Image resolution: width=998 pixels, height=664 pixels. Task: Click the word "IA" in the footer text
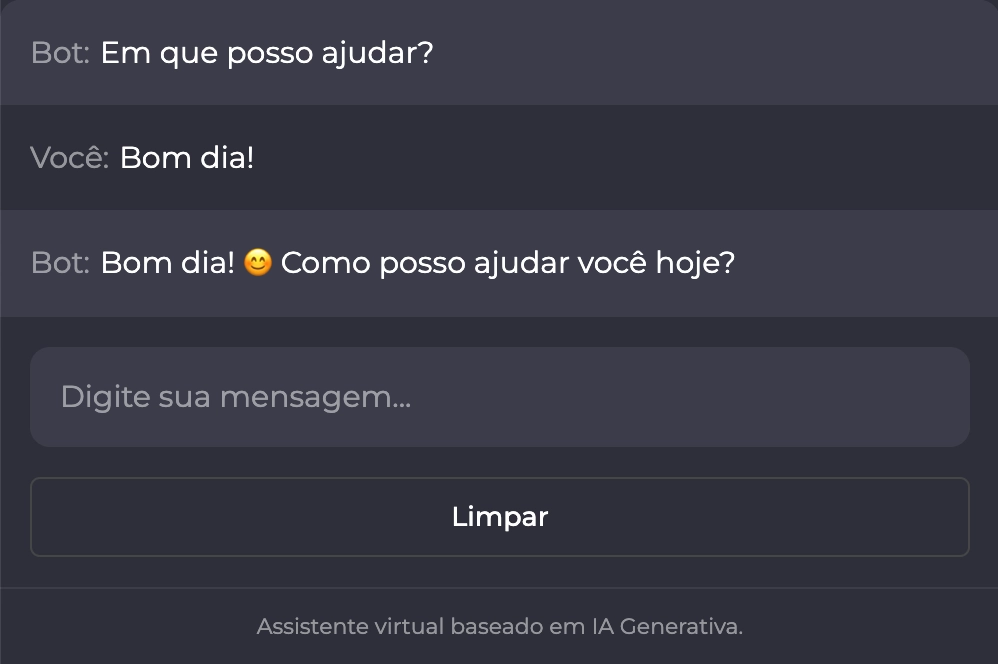pos(597,627)
